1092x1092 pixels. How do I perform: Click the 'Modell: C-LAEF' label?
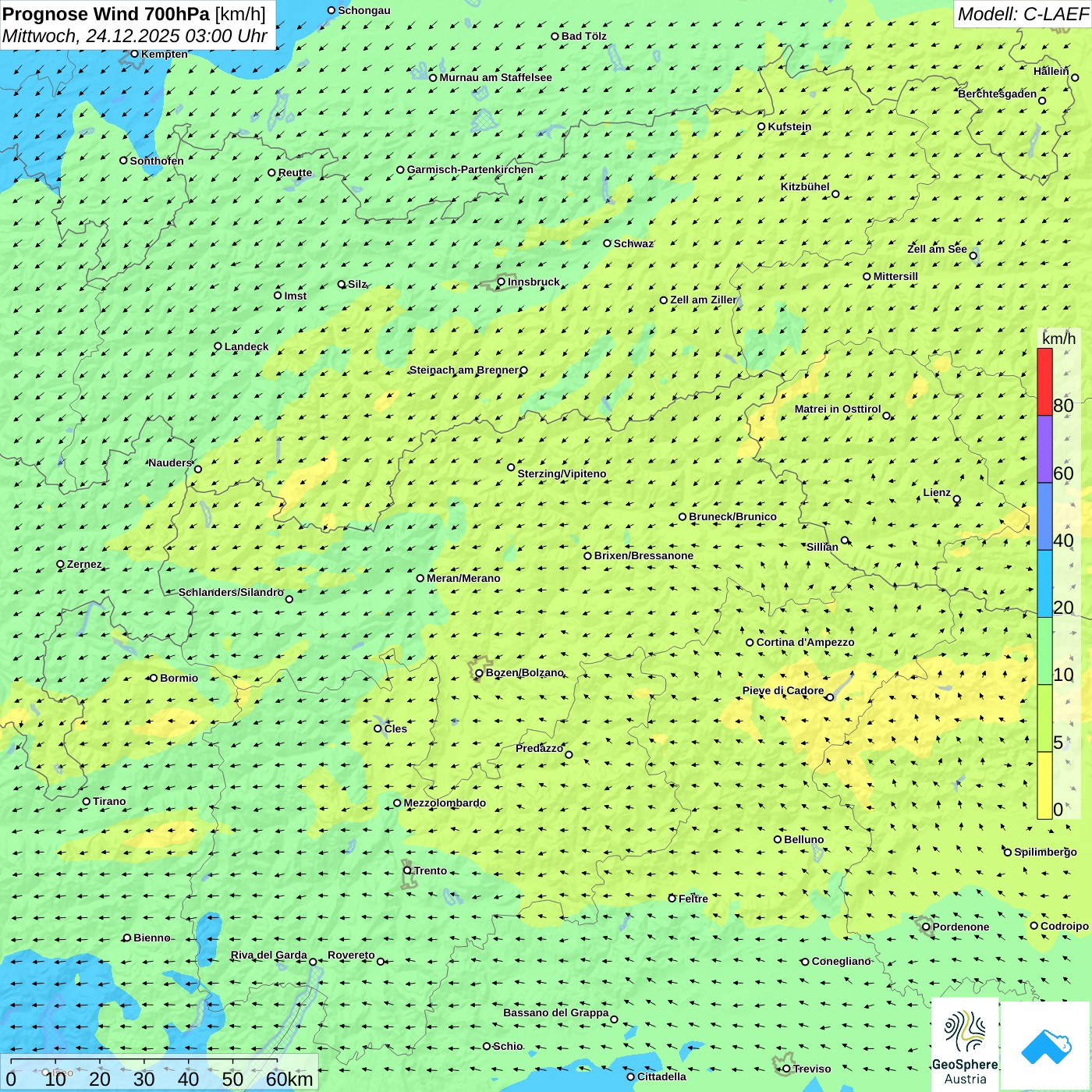coord(1023,14)
